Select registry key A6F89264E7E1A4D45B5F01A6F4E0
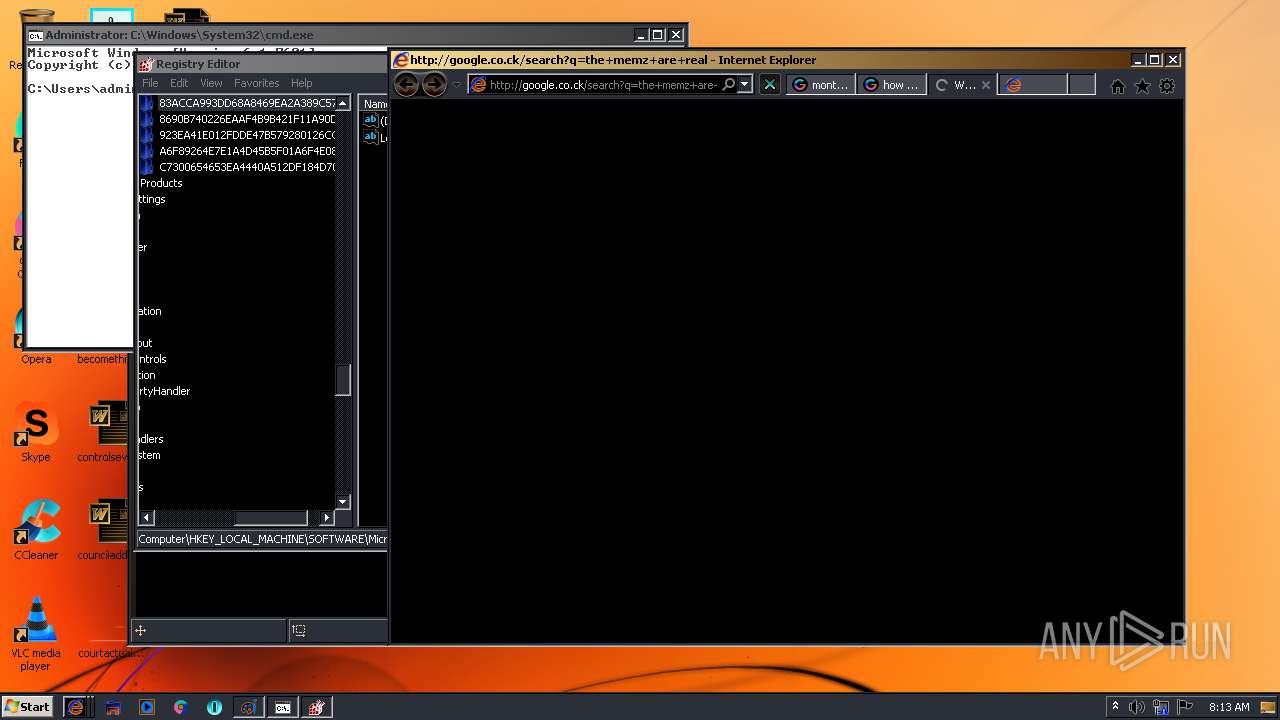This screenshot has height=720, width=1280. tap(247, 151)
